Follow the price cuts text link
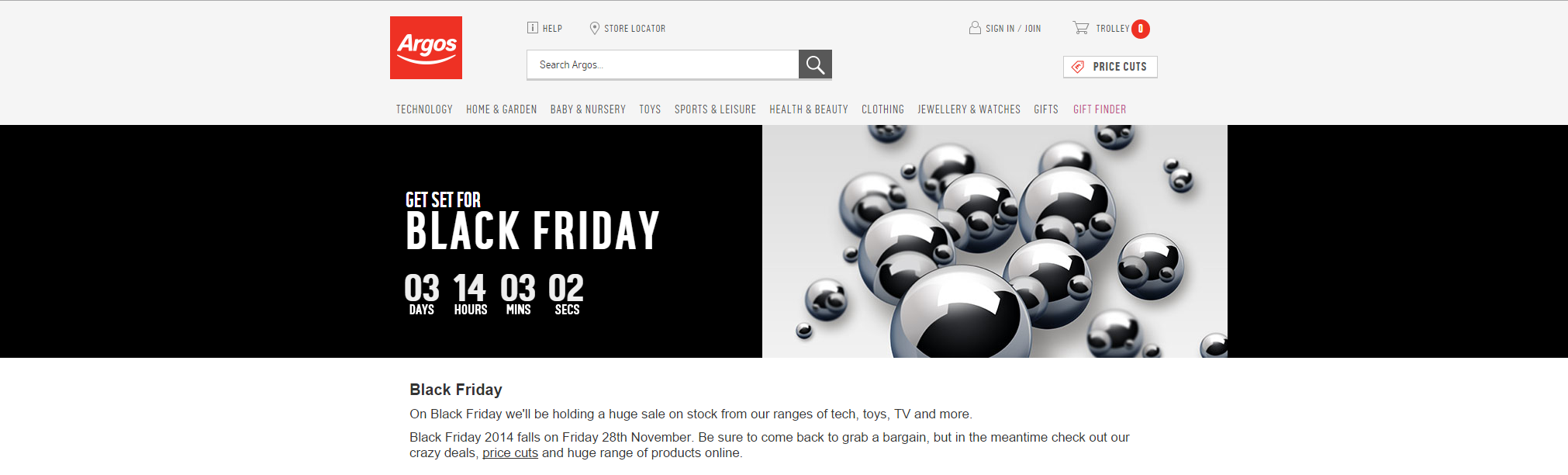Image resolution: width=1568 pixels, height=475 pixels. (510, 453)
